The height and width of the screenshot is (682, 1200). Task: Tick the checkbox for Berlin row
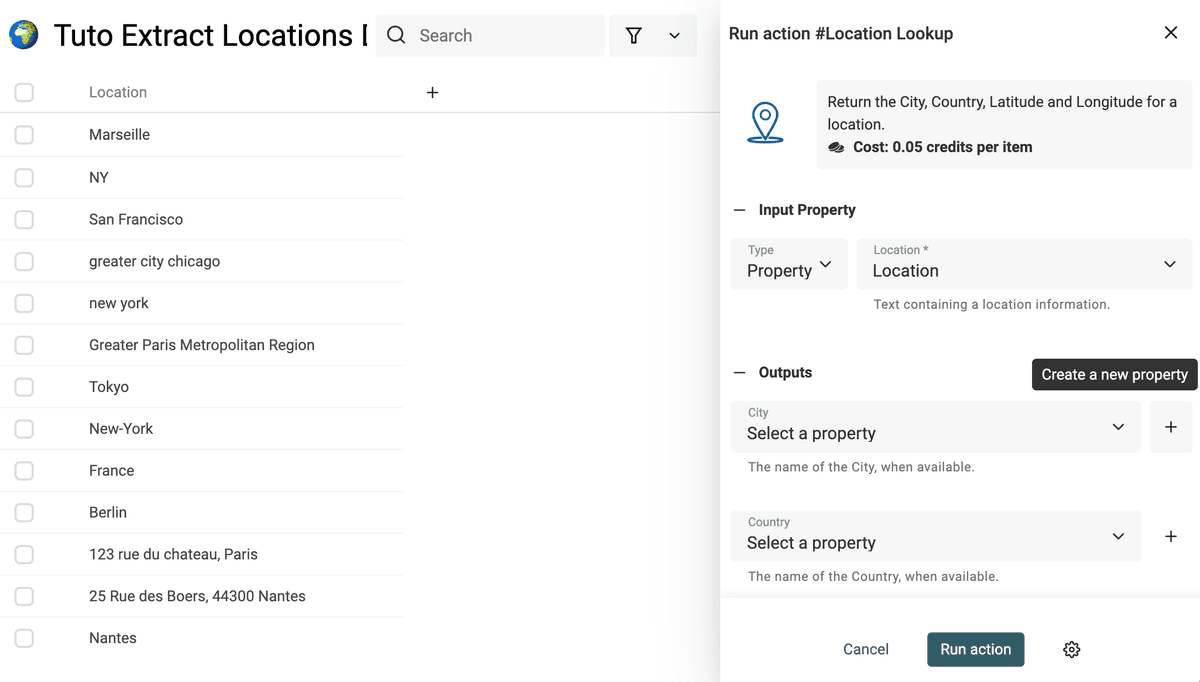(x=24, y=512)
